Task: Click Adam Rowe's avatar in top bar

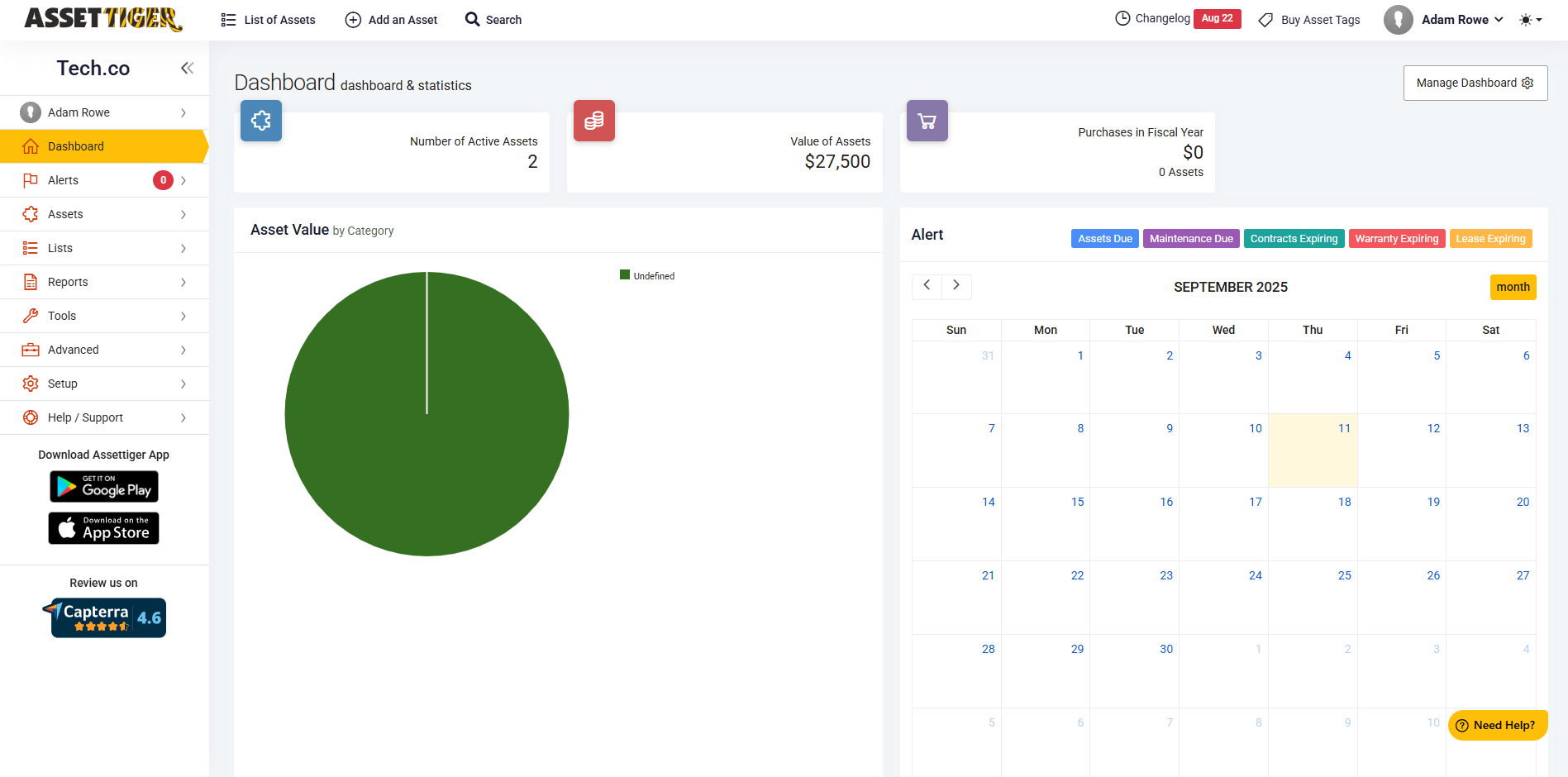Action: (x=1399, y=20)
